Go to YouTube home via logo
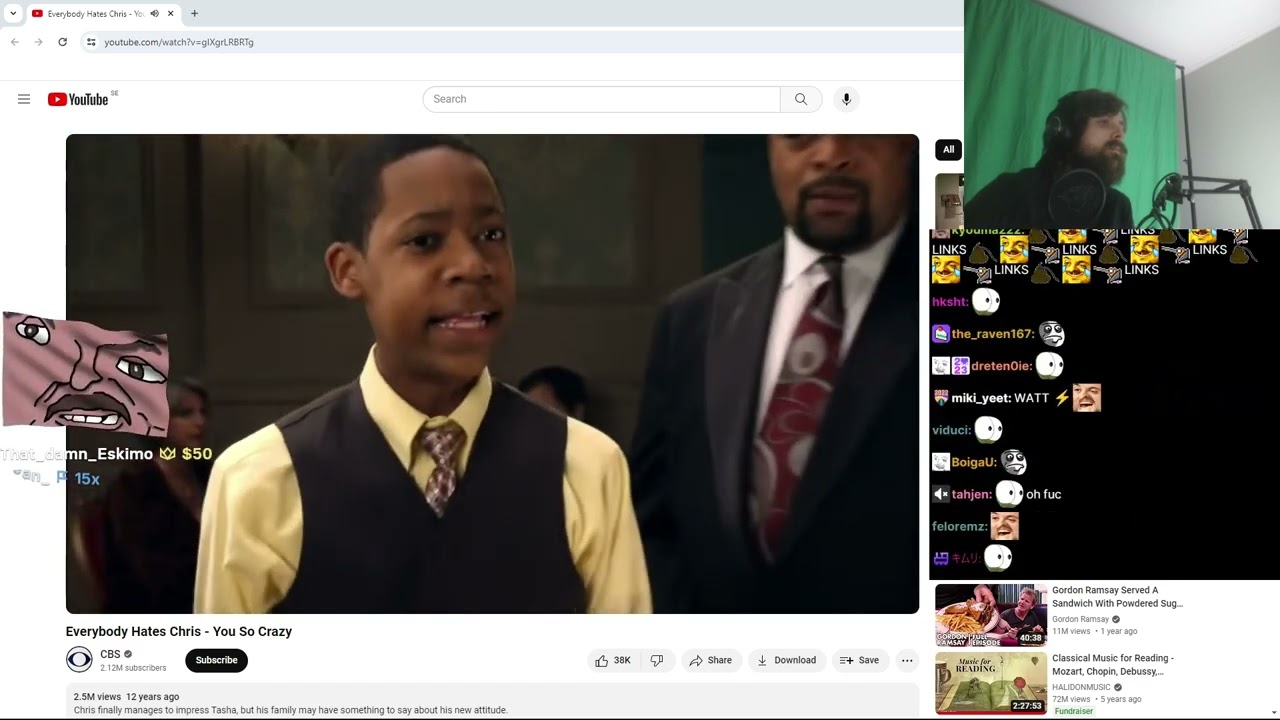Viewport: 1280px width, 720px height. click(x=78, y=99)
